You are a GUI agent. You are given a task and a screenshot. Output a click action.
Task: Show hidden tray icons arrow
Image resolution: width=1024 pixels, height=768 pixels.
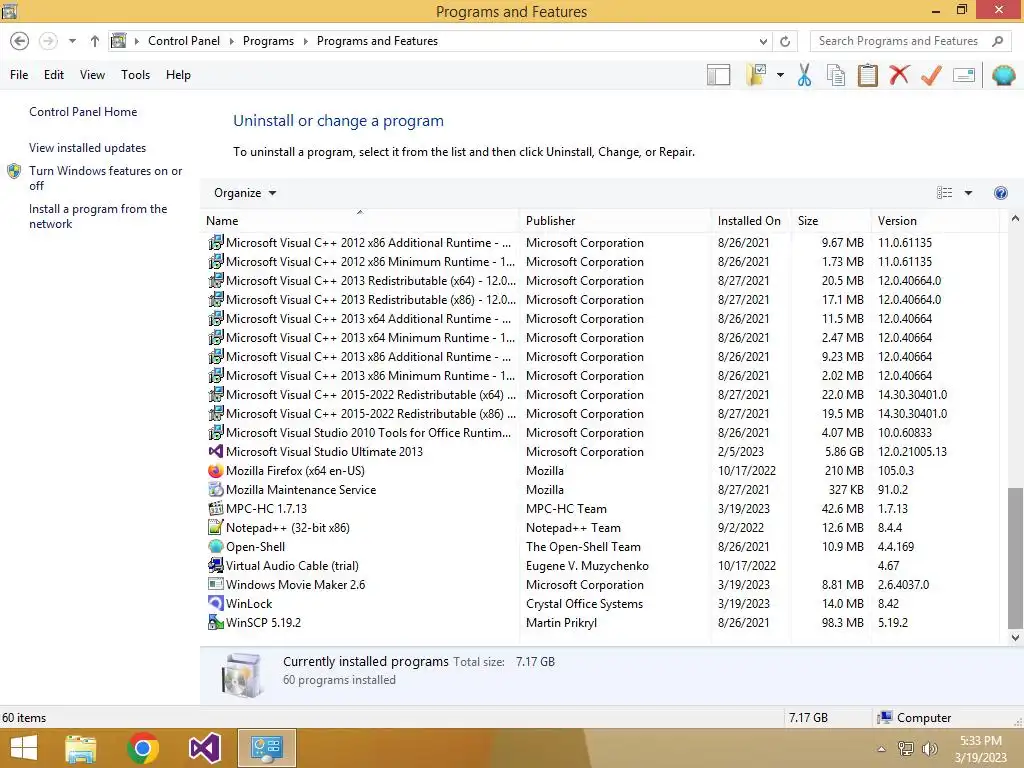click(x=881, y=749)
